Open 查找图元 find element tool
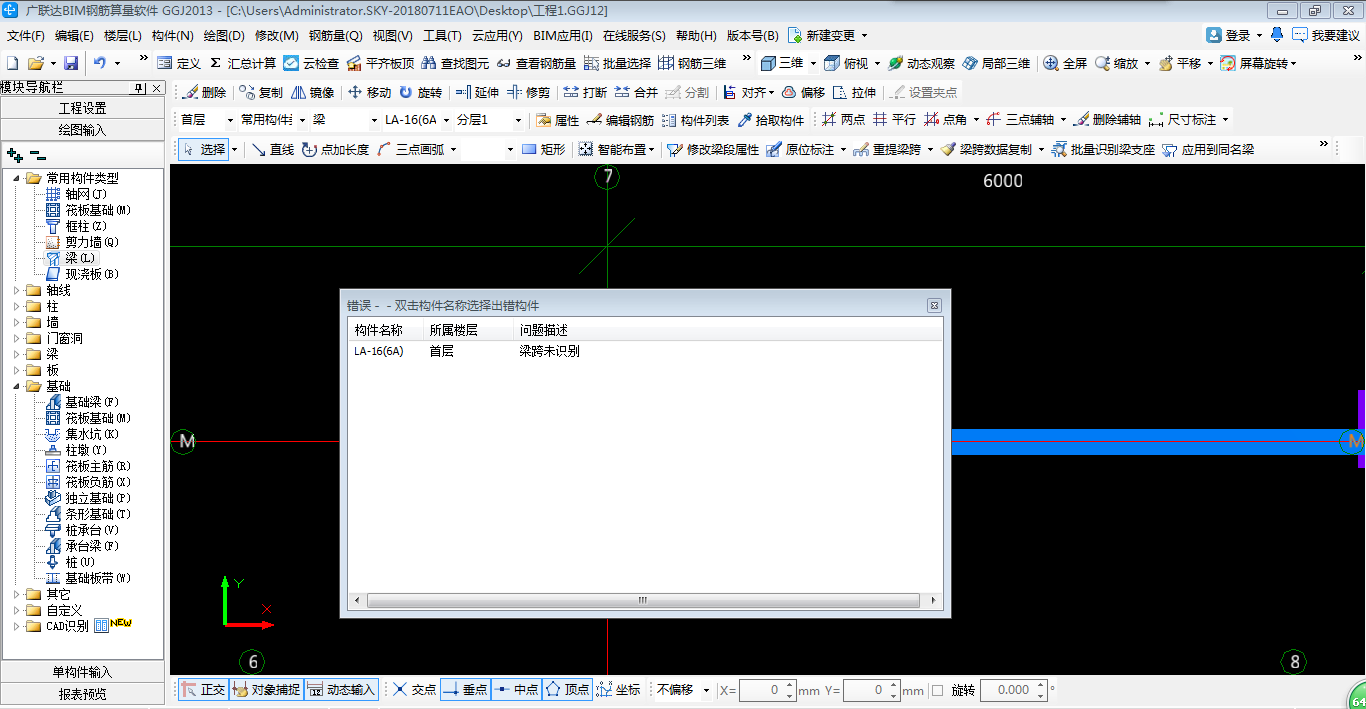 (x=456, y=63)
